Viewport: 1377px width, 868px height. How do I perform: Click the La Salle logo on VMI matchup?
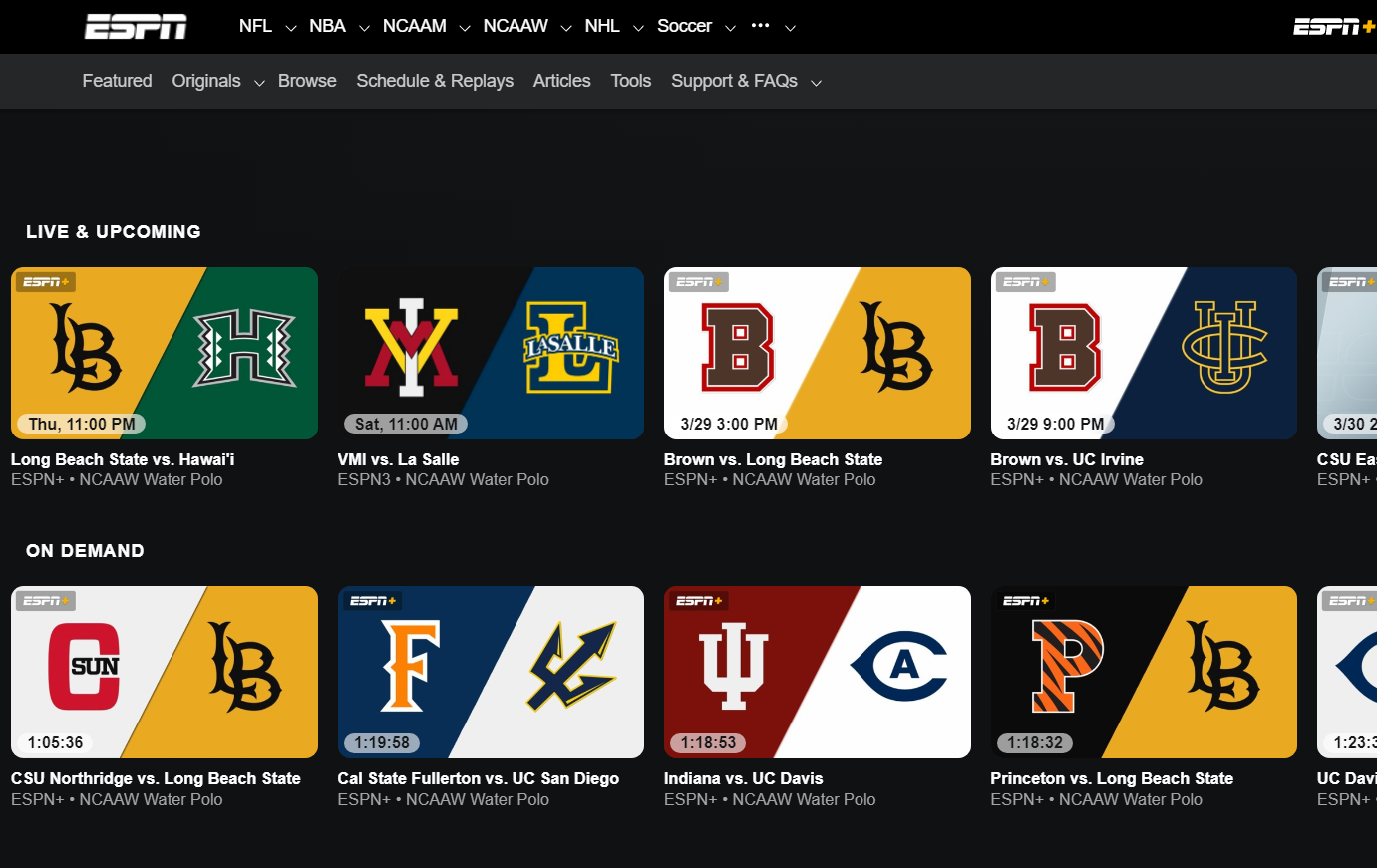[570, 347]
